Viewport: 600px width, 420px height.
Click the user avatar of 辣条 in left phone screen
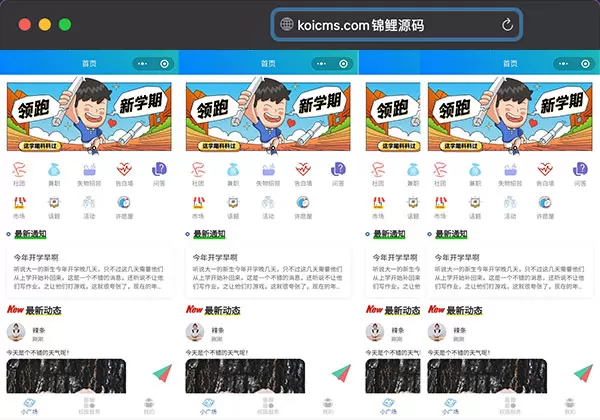point(16,332)
